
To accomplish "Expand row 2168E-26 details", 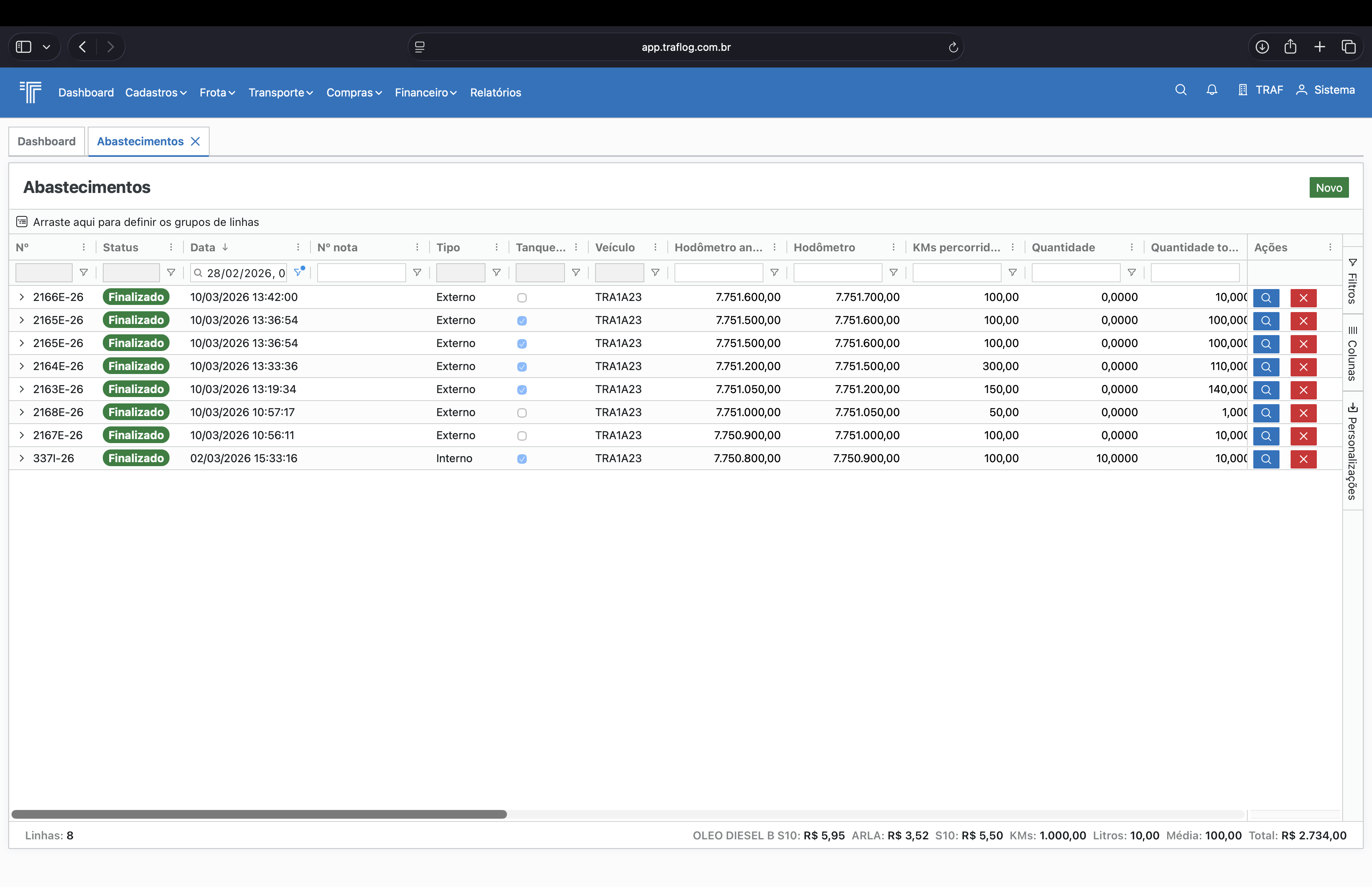I will 21,413.
